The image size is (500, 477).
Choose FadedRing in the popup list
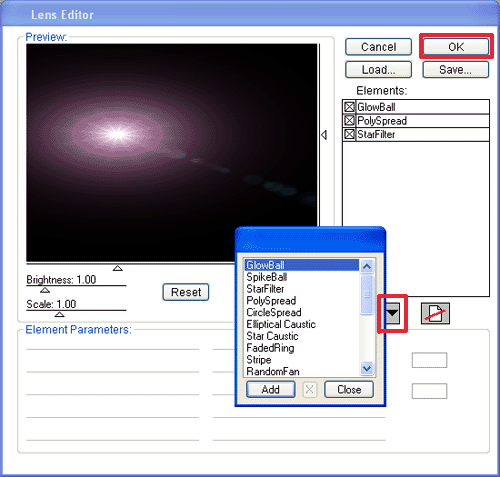pos(302,348)
